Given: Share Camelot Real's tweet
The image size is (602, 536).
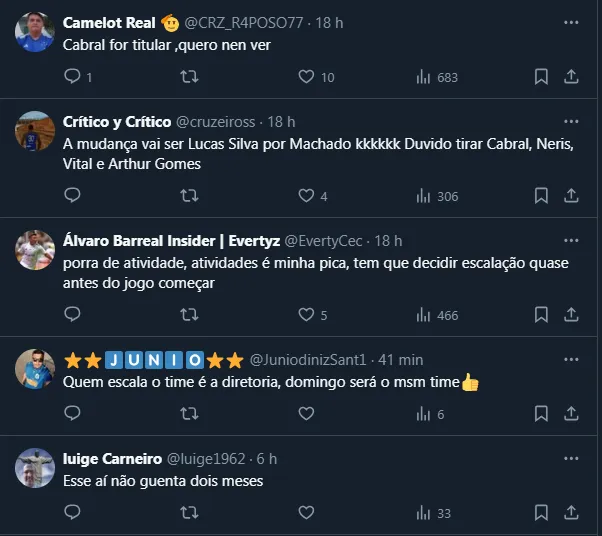Looking at the screenshot, I should [x=571, y=77].
